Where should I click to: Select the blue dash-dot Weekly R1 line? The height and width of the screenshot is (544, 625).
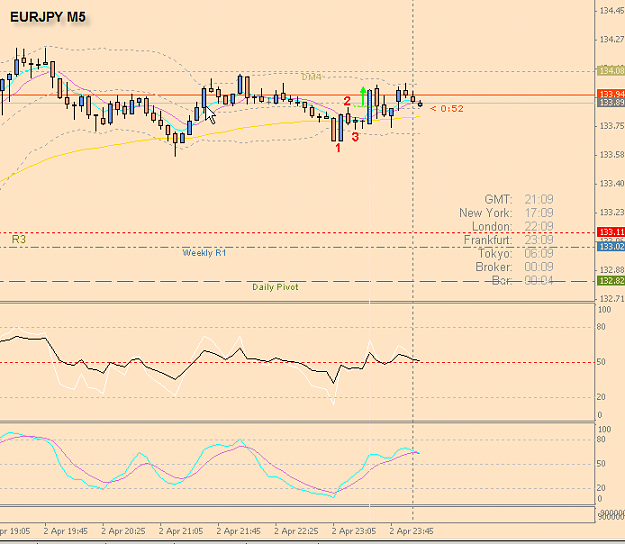297,247
